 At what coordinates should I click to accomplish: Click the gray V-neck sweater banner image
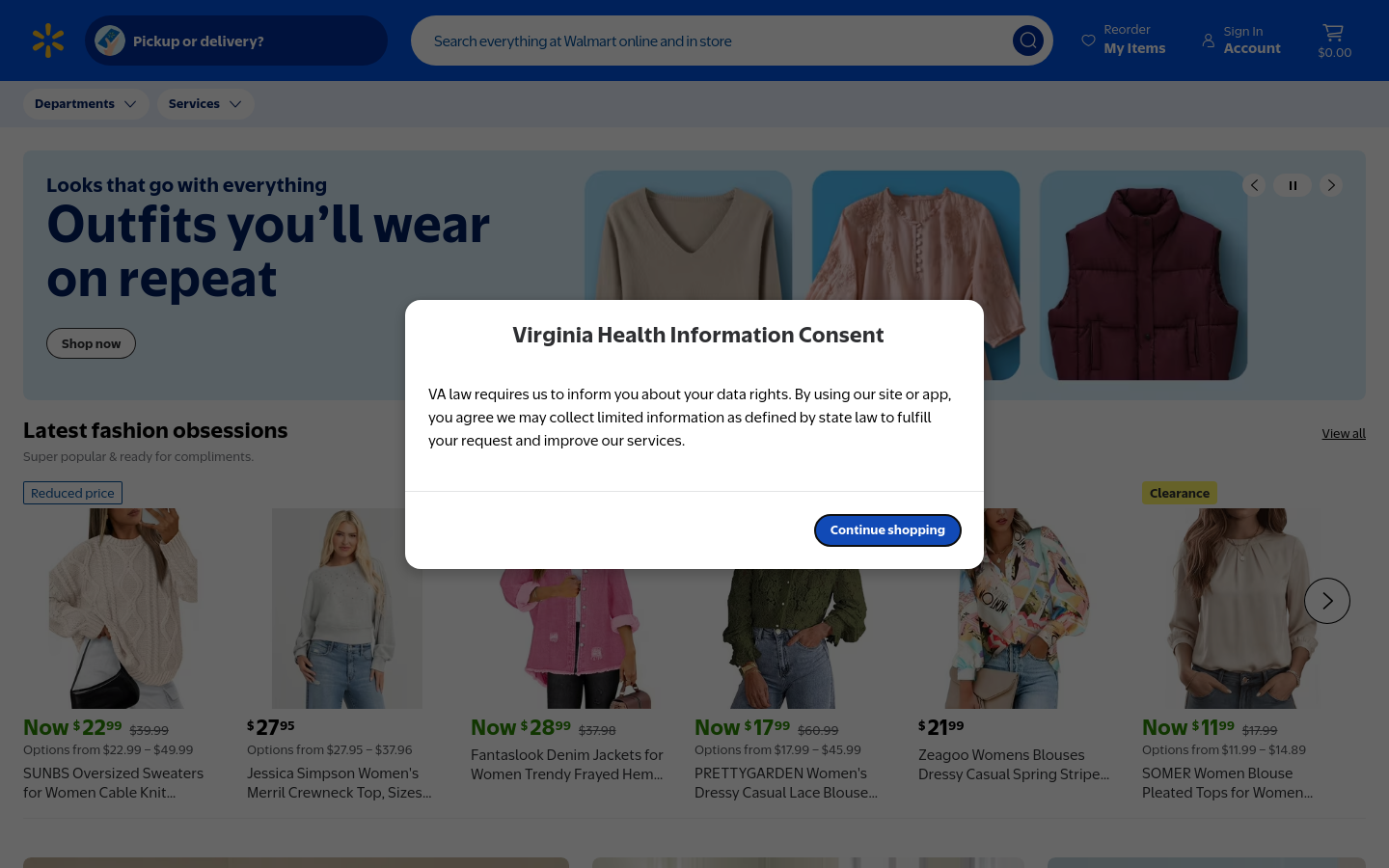coord(688,235)
